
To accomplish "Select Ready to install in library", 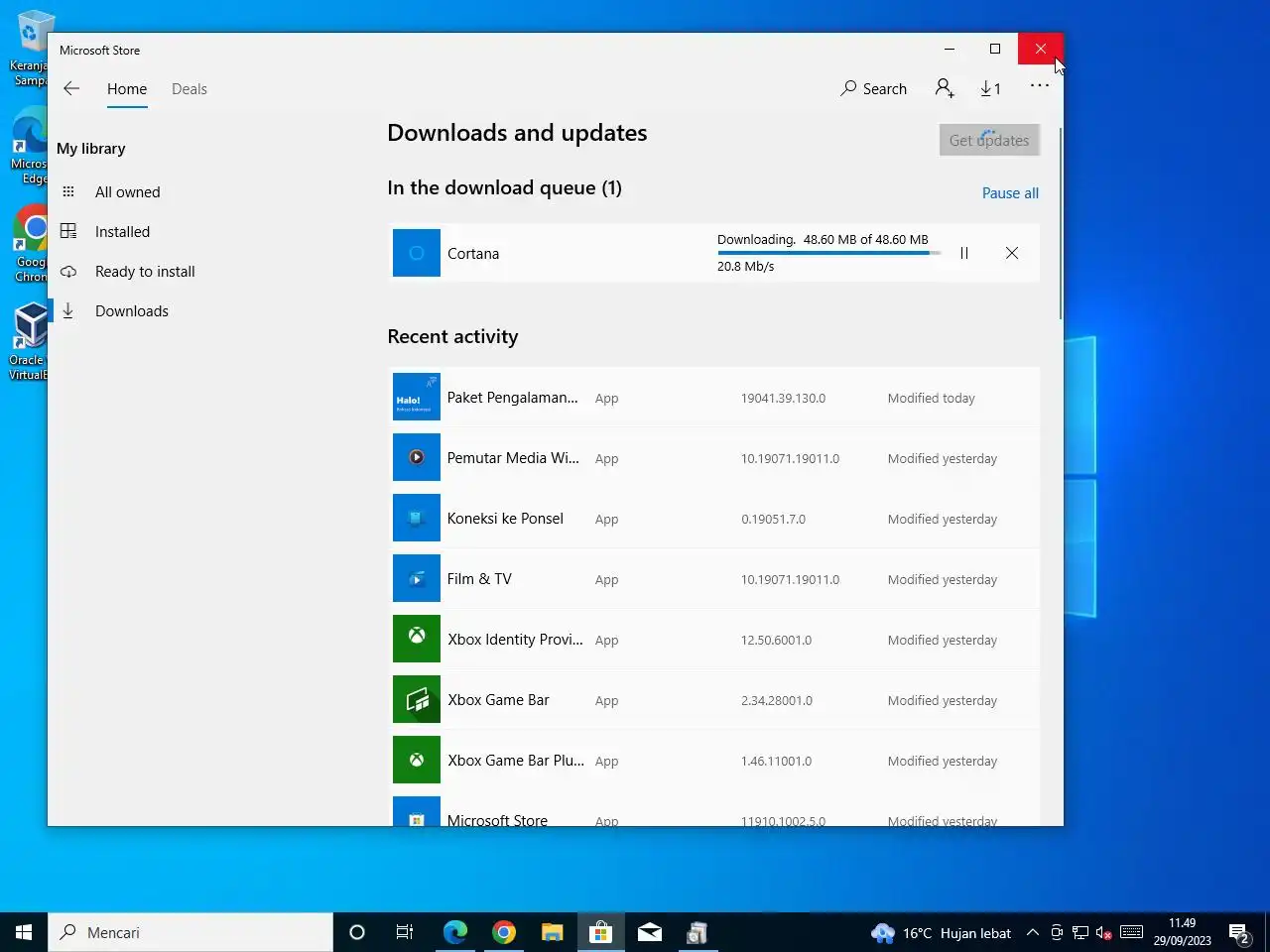I will point(145,272).
